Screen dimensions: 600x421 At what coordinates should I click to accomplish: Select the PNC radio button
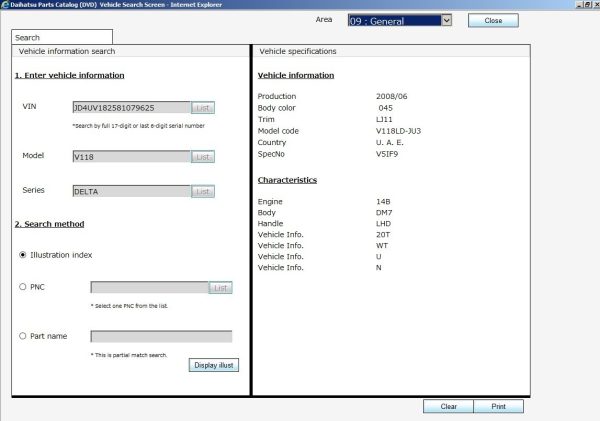tap(23, 287)
